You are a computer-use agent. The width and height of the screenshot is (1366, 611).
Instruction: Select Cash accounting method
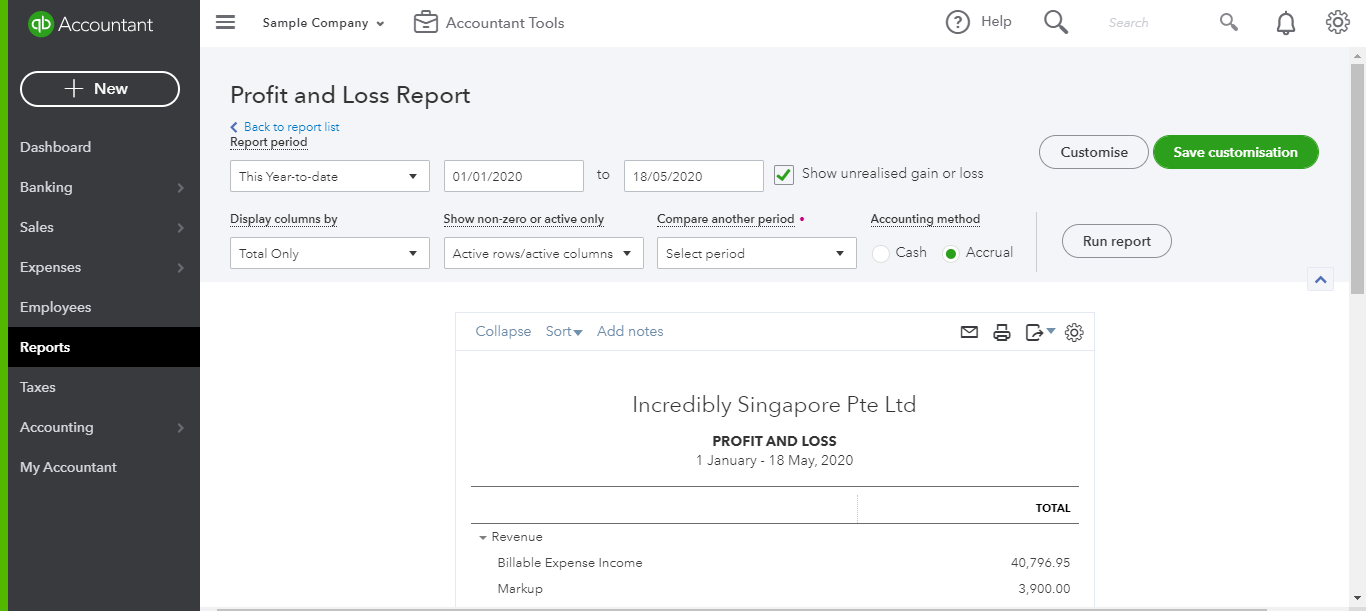[x=881, y=254]
